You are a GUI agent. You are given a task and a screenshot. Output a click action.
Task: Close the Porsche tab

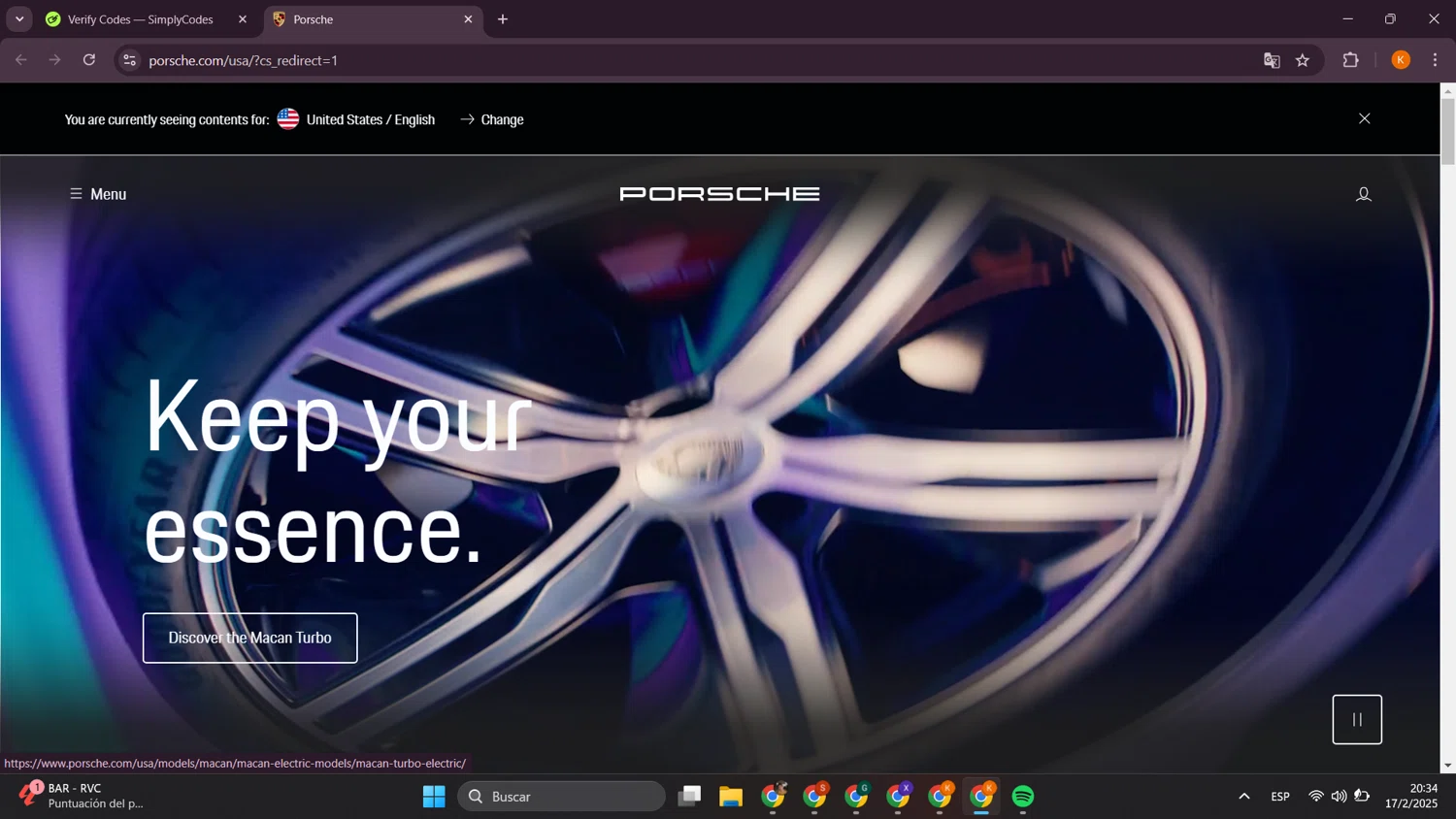click(x=468, y=19)
